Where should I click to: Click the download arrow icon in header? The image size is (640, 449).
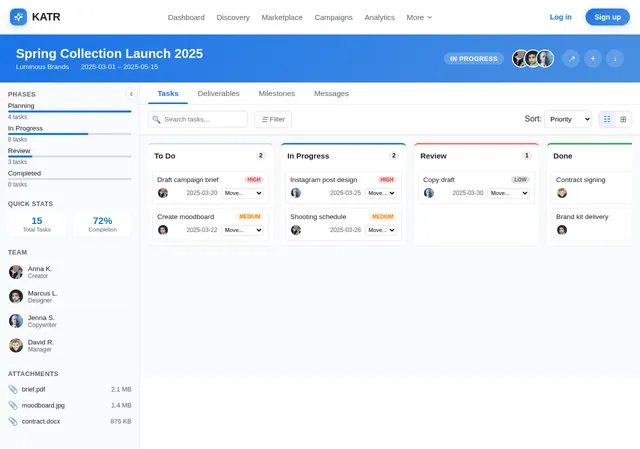coord(615,59)
